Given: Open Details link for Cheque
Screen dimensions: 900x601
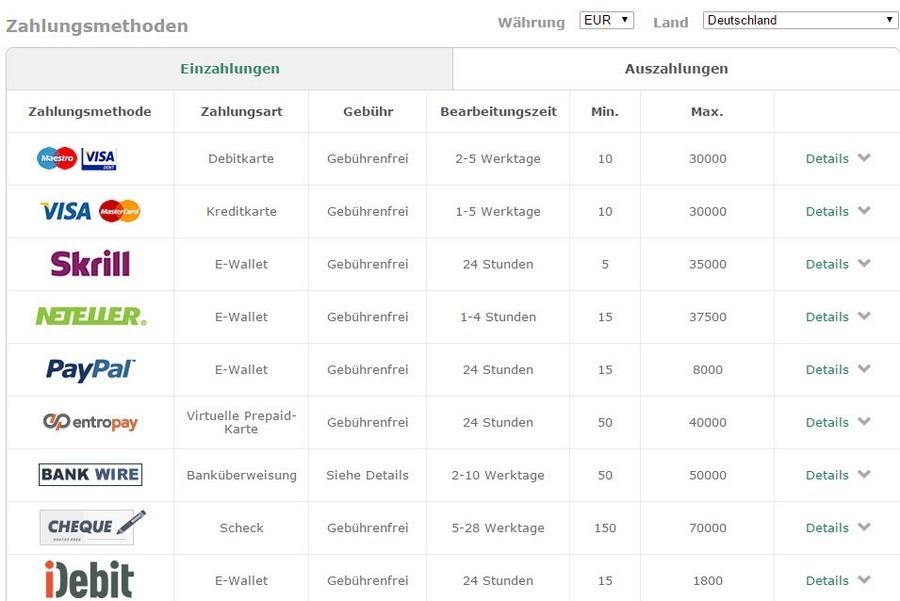Looking at the screenshot, I should coord(827,528).
